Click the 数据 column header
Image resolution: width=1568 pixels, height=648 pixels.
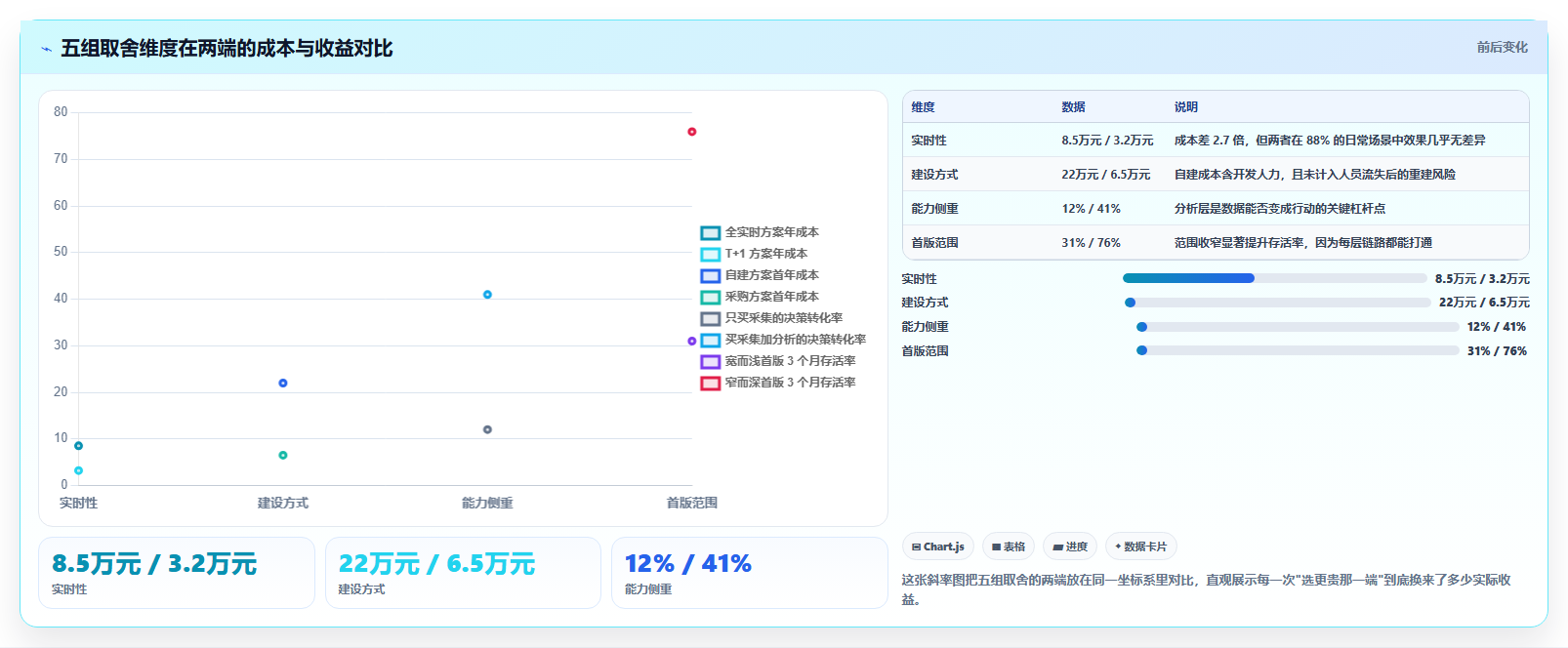1073,107
